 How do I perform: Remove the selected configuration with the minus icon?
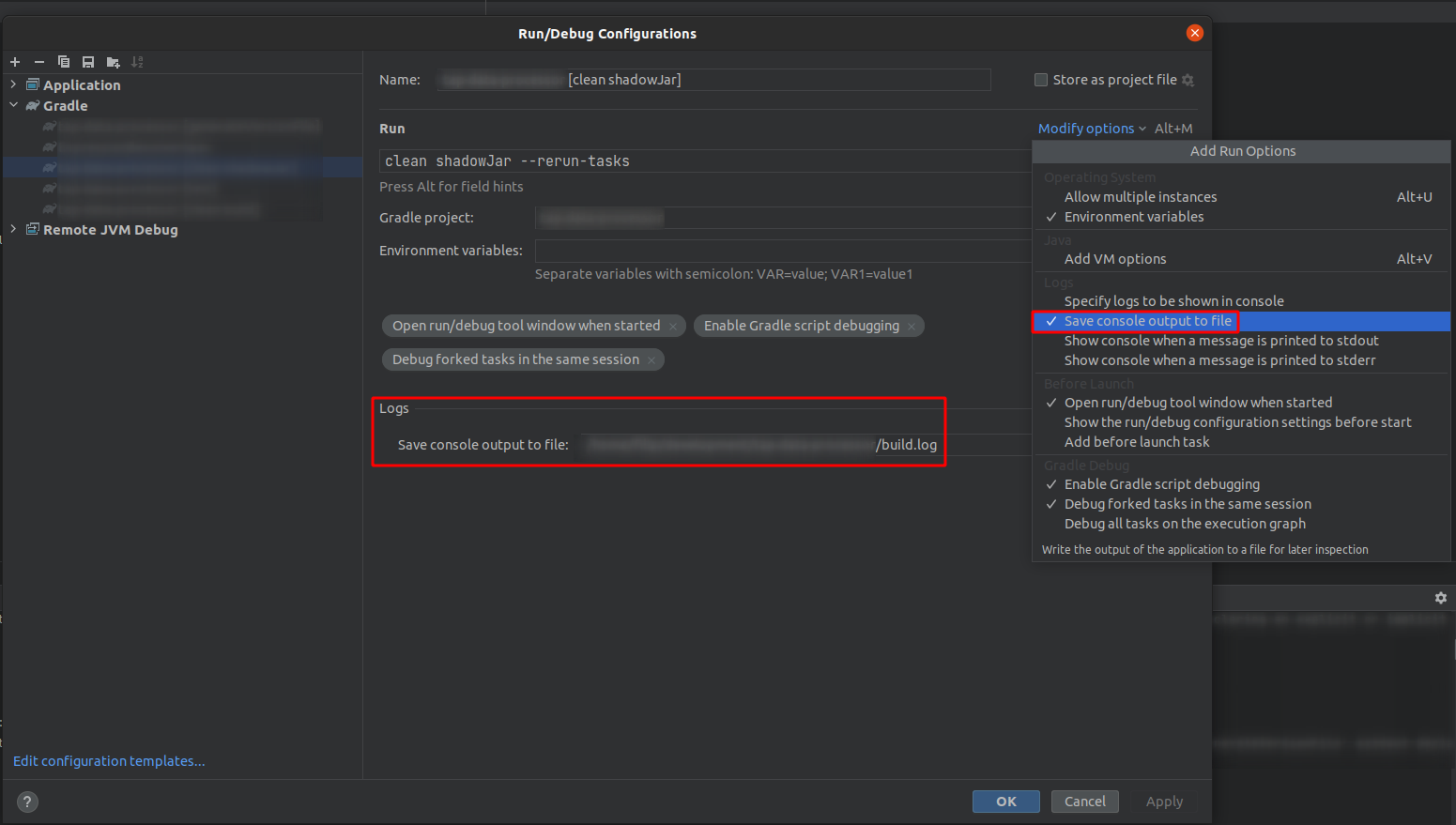point(39,62)
